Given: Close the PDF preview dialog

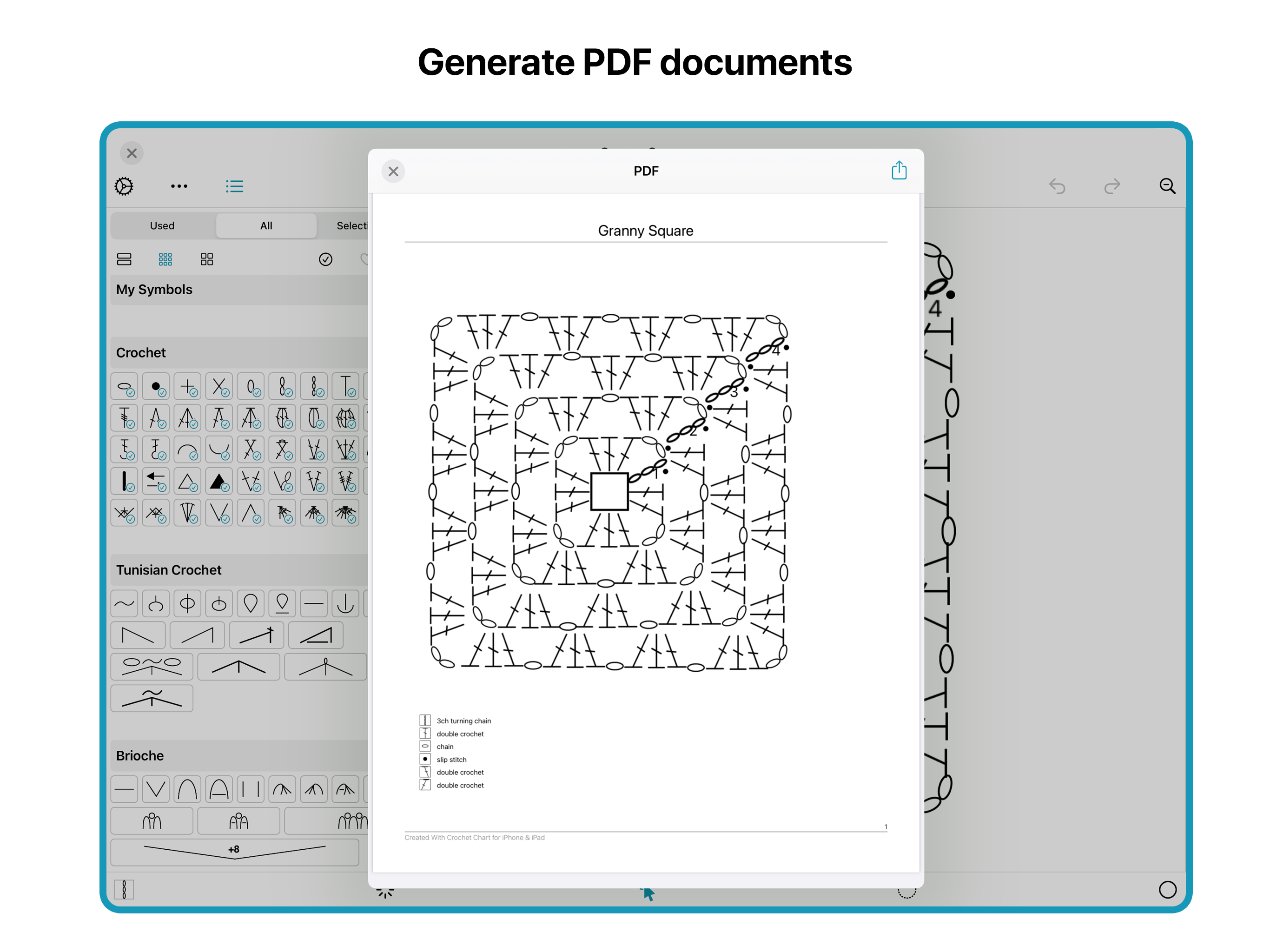Looking at the screenshot, I should click(393, 171).
